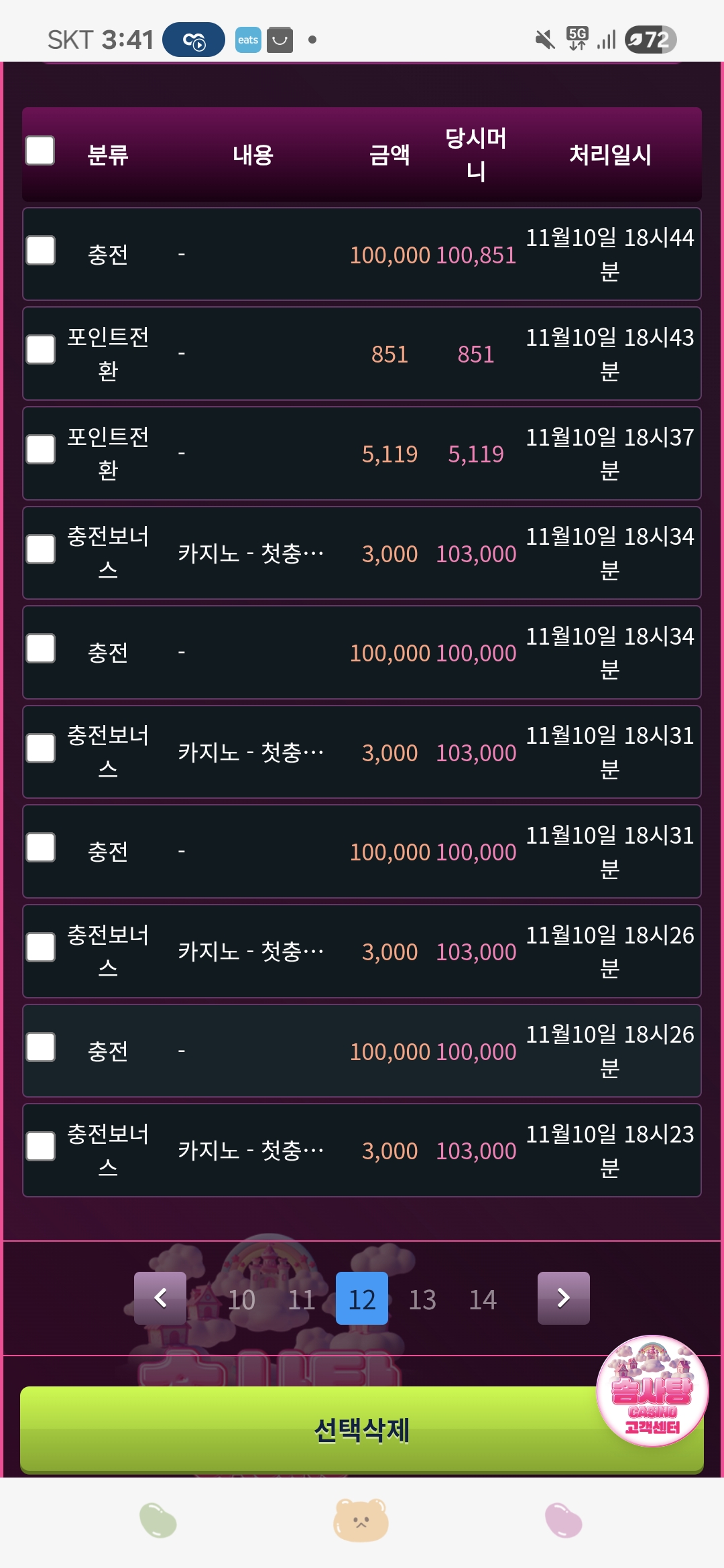Go to next pages with right chevron
724x1568 pixels.
pyautogui.click(x=564, y=1298)
